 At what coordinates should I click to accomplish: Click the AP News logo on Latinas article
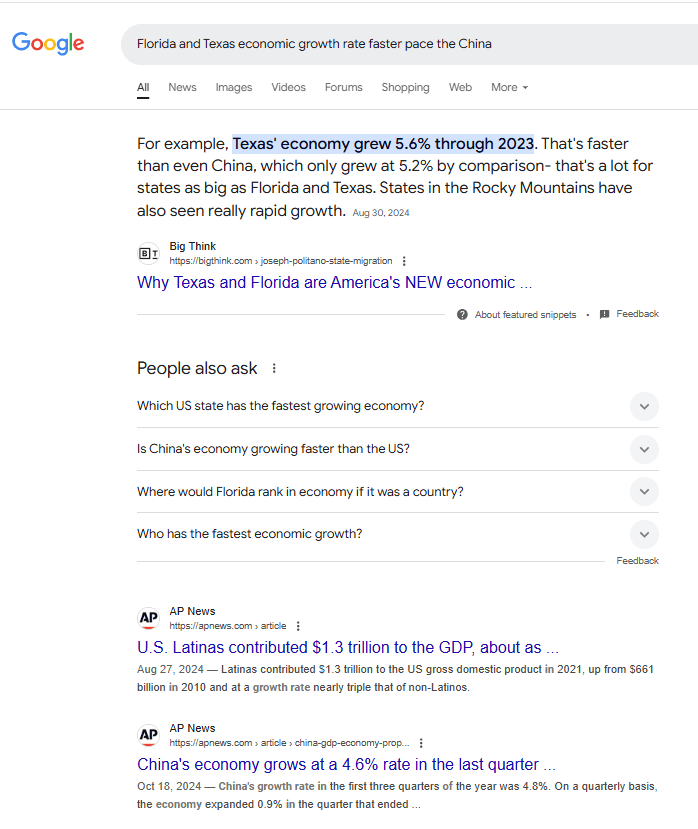[149, 619]
